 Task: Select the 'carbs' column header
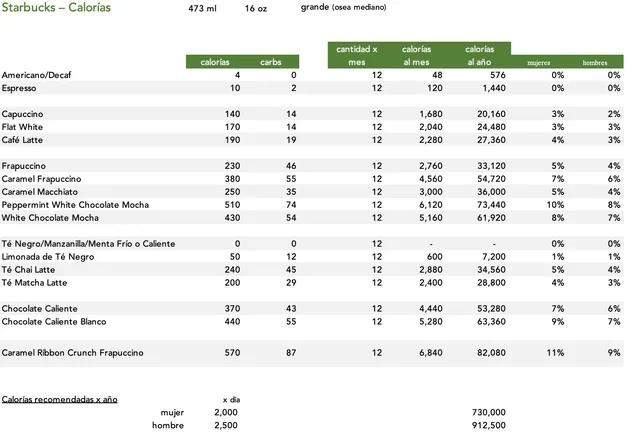(271, 62)
